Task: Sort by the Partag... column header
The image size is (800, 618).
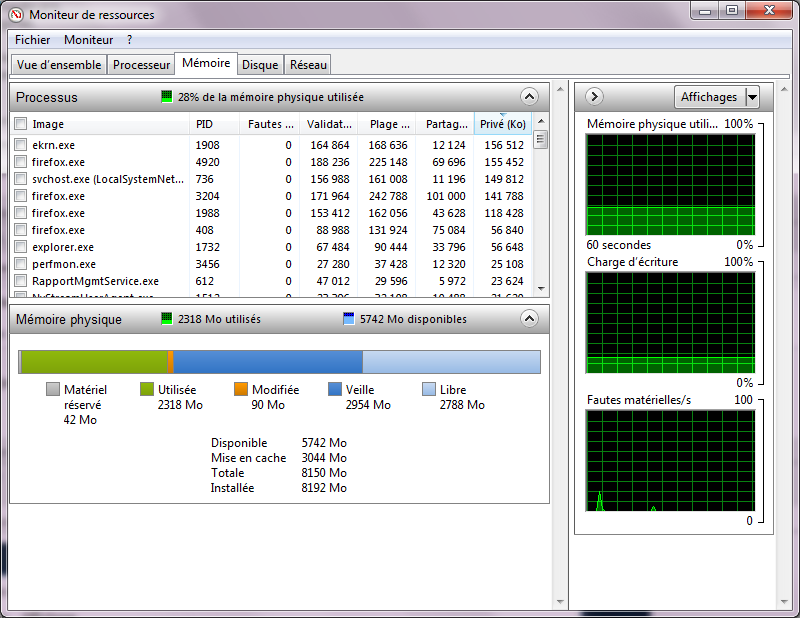Action: [x=445, y=124]
